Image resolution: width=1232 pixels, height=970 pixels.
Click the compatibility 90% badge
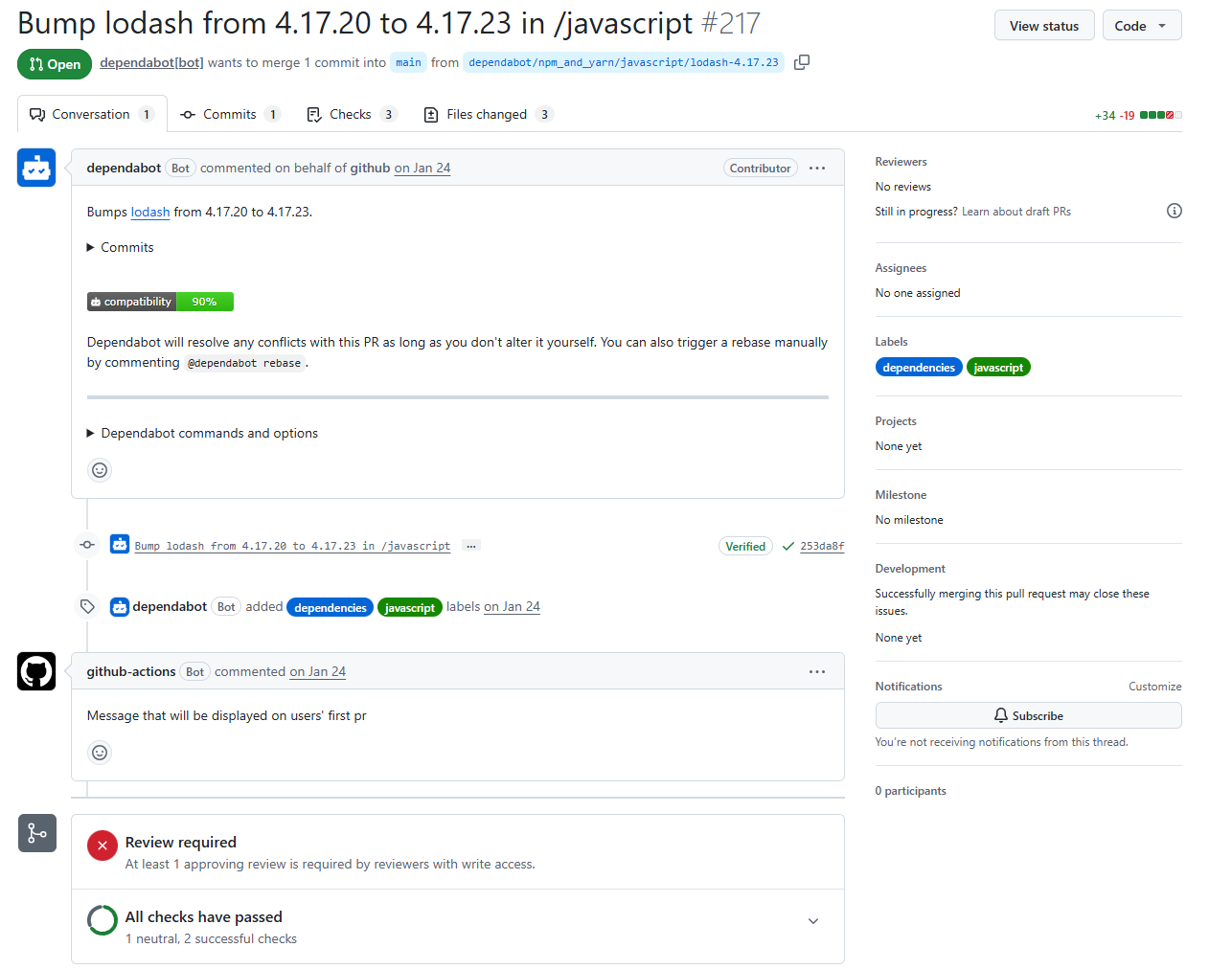160,302
